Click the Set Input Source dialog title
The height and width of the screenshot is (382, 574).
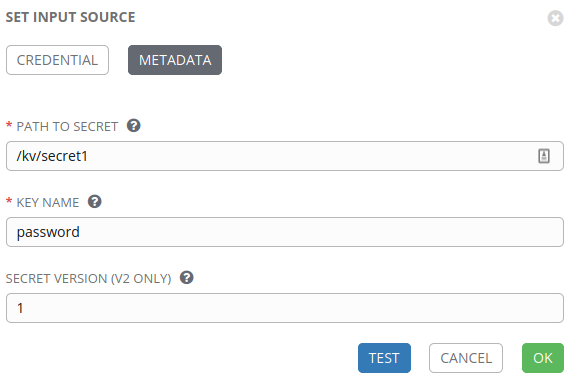pos(71,17)
